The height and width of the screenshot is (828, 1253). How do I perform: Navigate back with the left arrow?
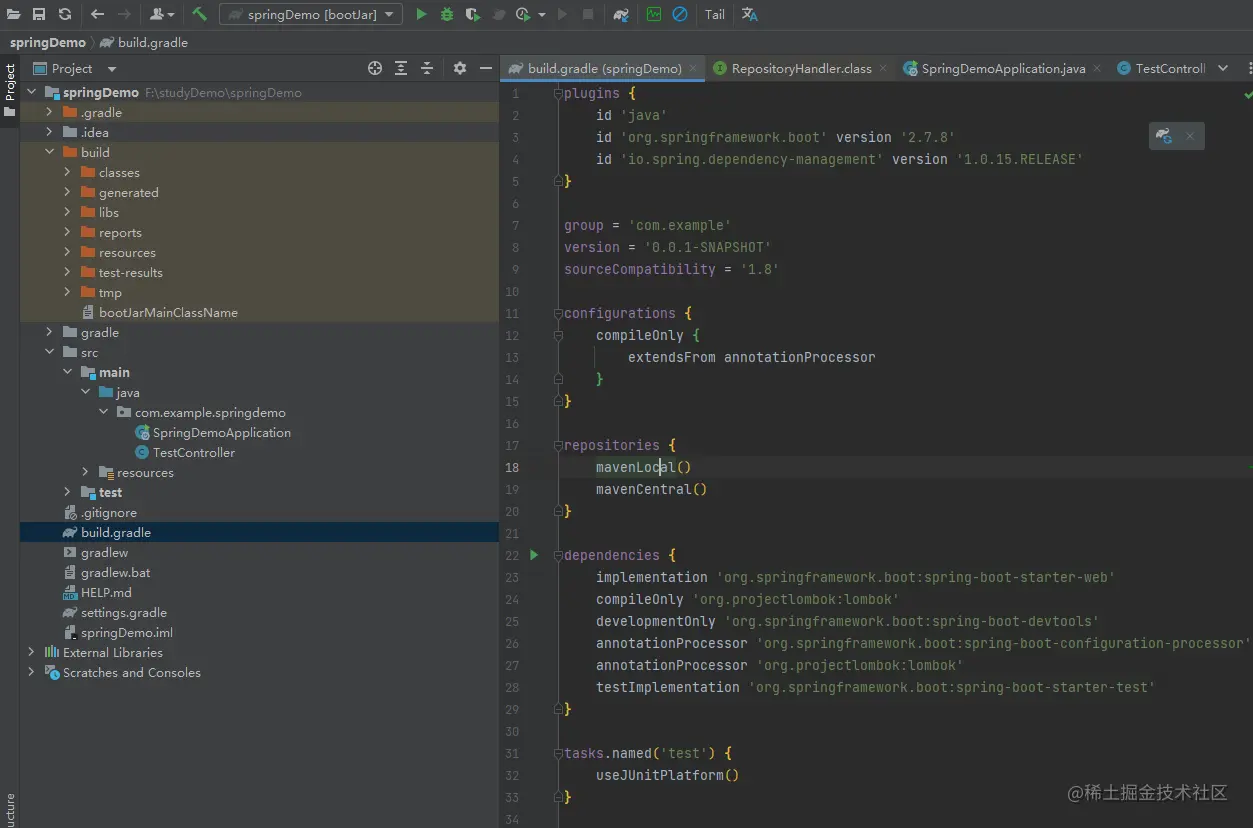pos(97,14)
